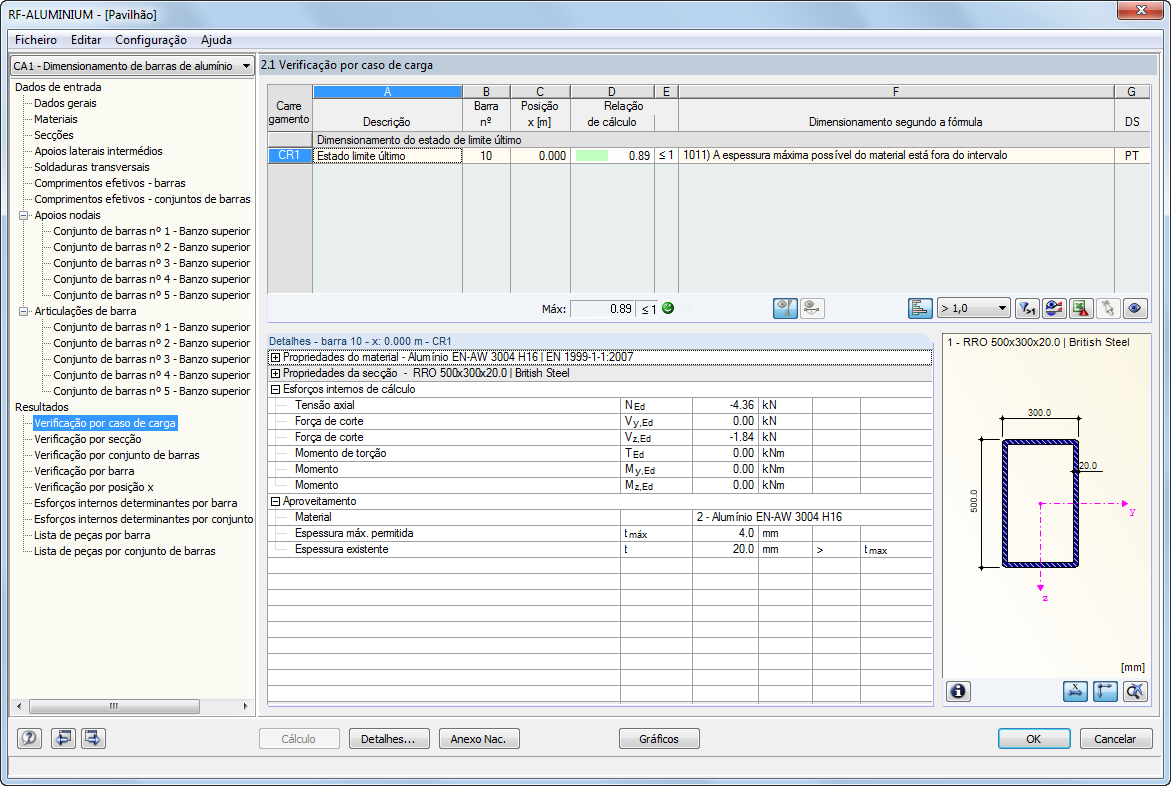Click the disabled Cálculo button
1171x786 pixels.
point(299,739)
